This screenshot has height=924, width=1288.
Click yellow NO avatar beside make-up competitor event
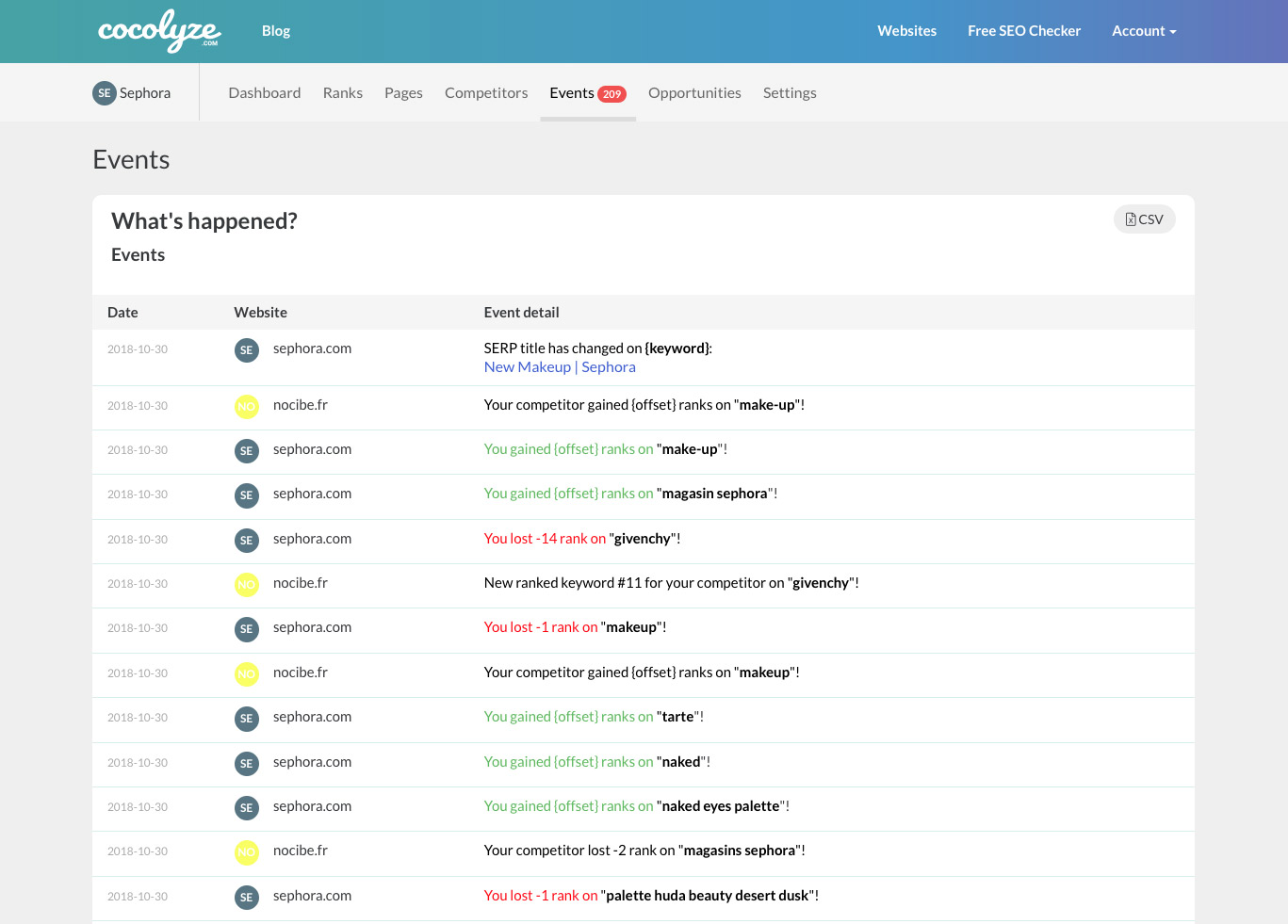click(247, 407)
